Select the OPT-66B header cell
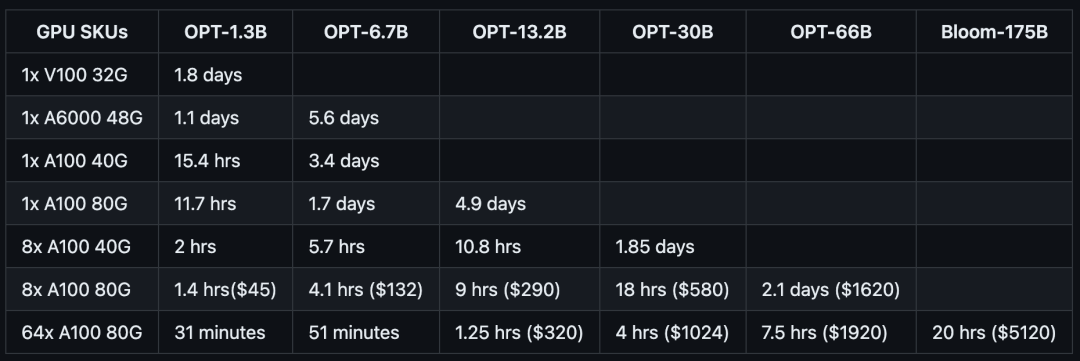This screenshot has height=361, width=1080. pyautogui.click(x=831, y=32)
